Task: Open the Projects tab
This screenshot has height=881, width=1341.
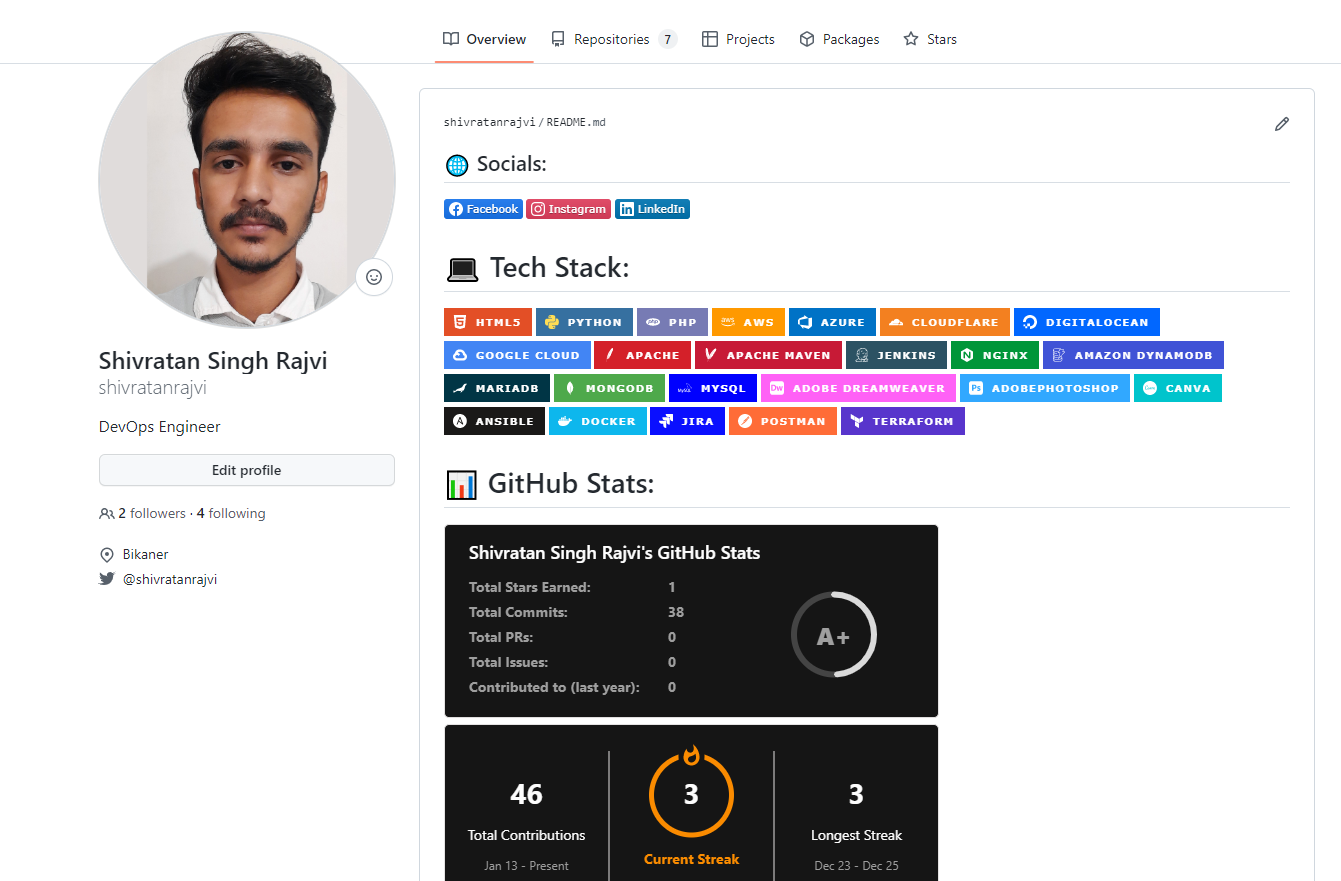Action: (x=738, y=39)
